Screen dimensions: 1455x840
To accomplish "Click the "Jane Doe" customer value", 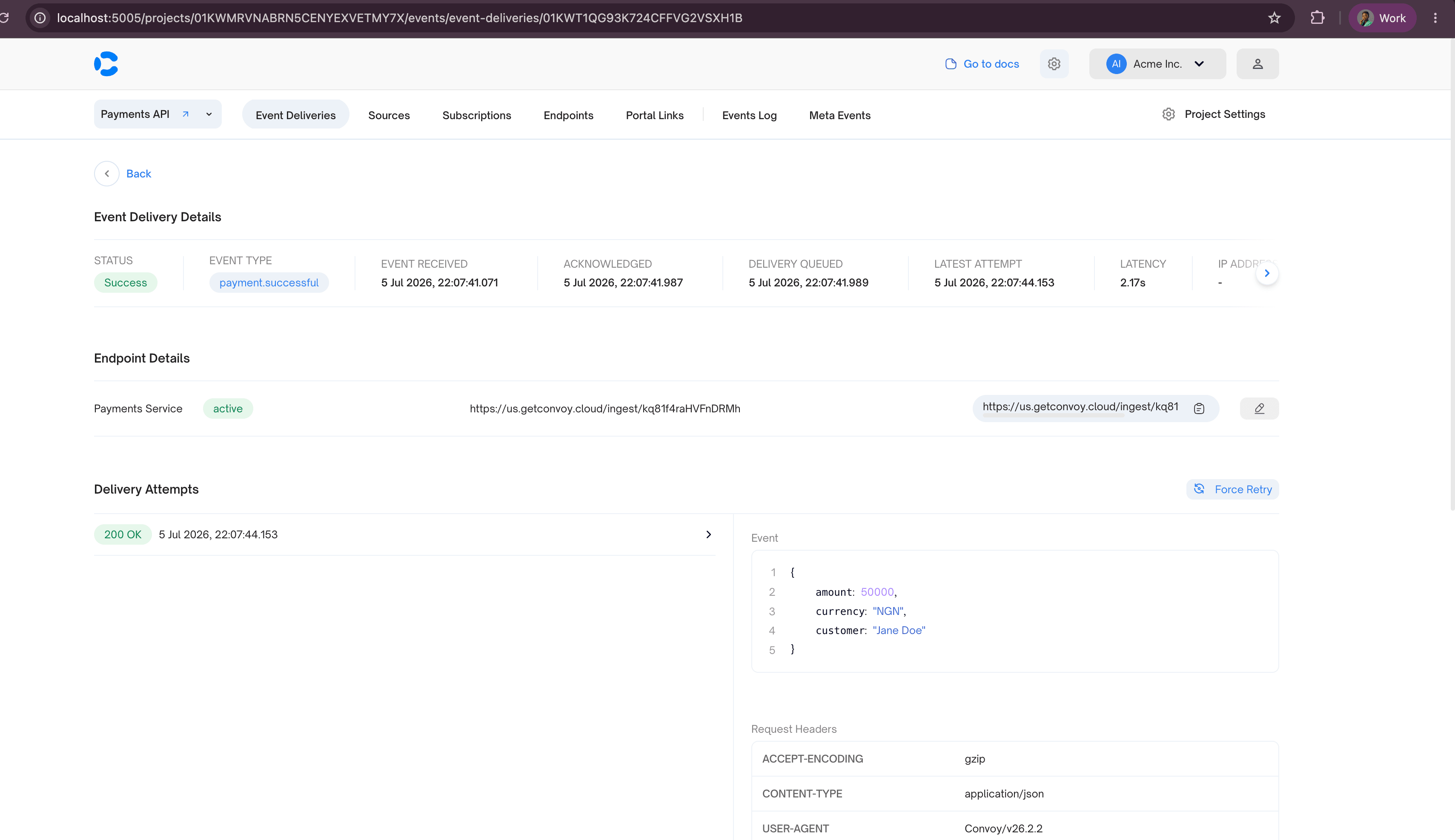I will tap(899, 631).
